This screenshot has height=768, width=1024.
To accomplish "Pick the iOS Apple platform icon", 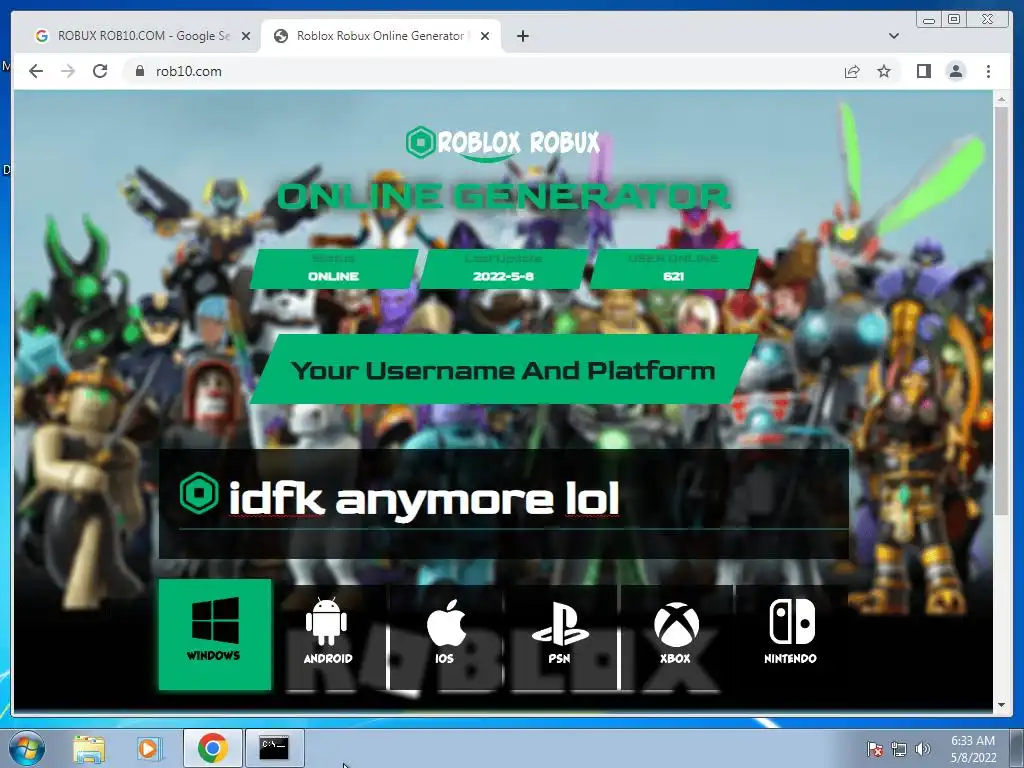I will pos(445,631).
